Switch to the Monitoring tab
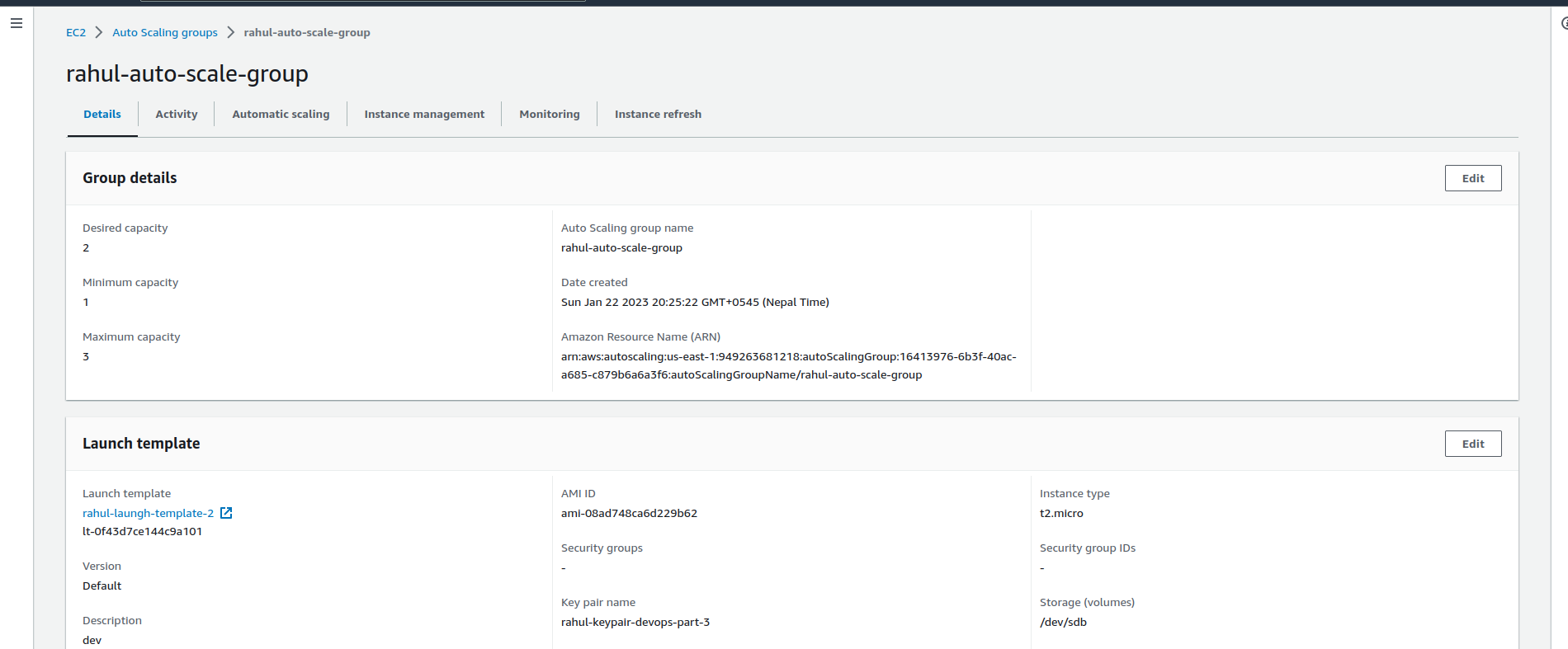1568x649 pixels. click(550, 115)
